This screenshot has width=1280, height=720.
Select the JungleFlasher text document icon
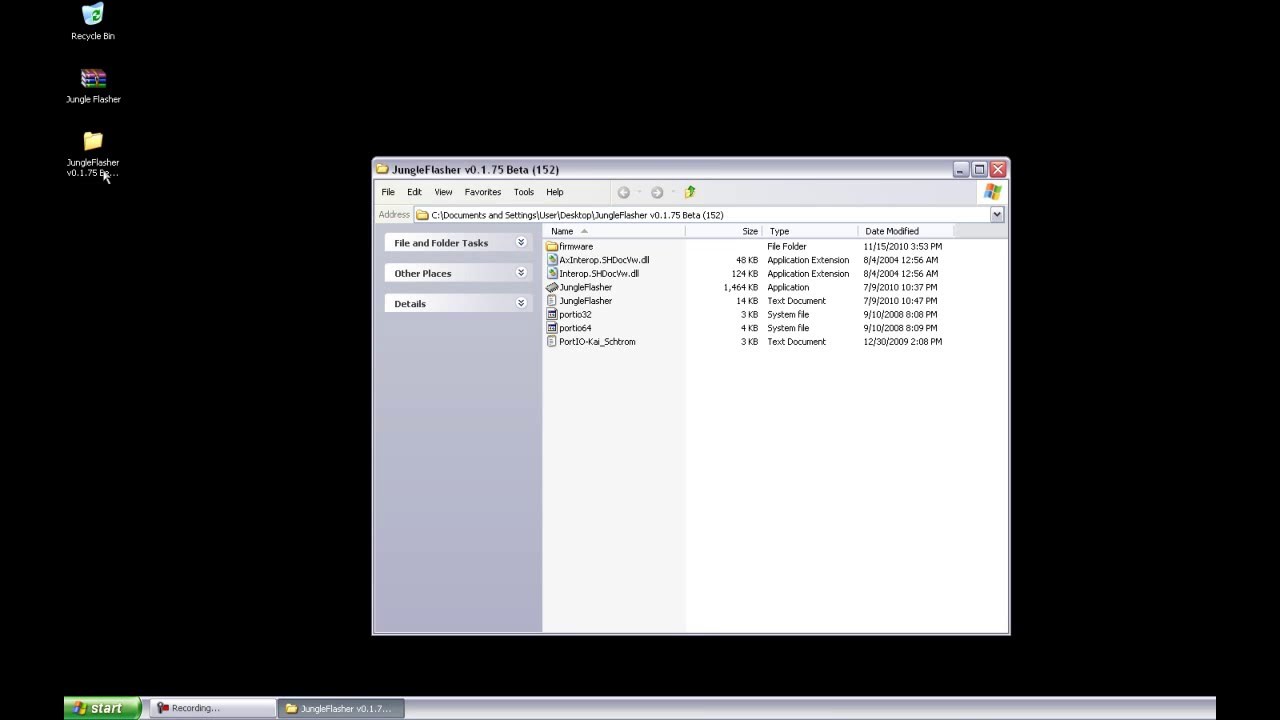(551, 301)
